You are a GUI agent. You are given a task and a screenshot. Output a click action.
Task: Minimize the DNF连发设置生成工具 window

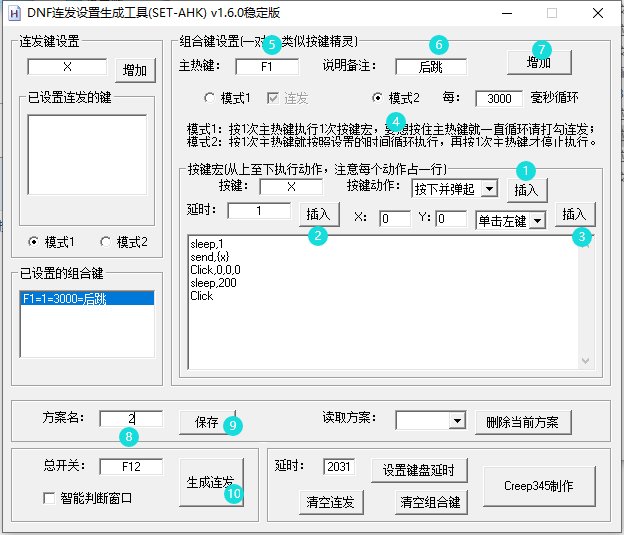(507, 13)
